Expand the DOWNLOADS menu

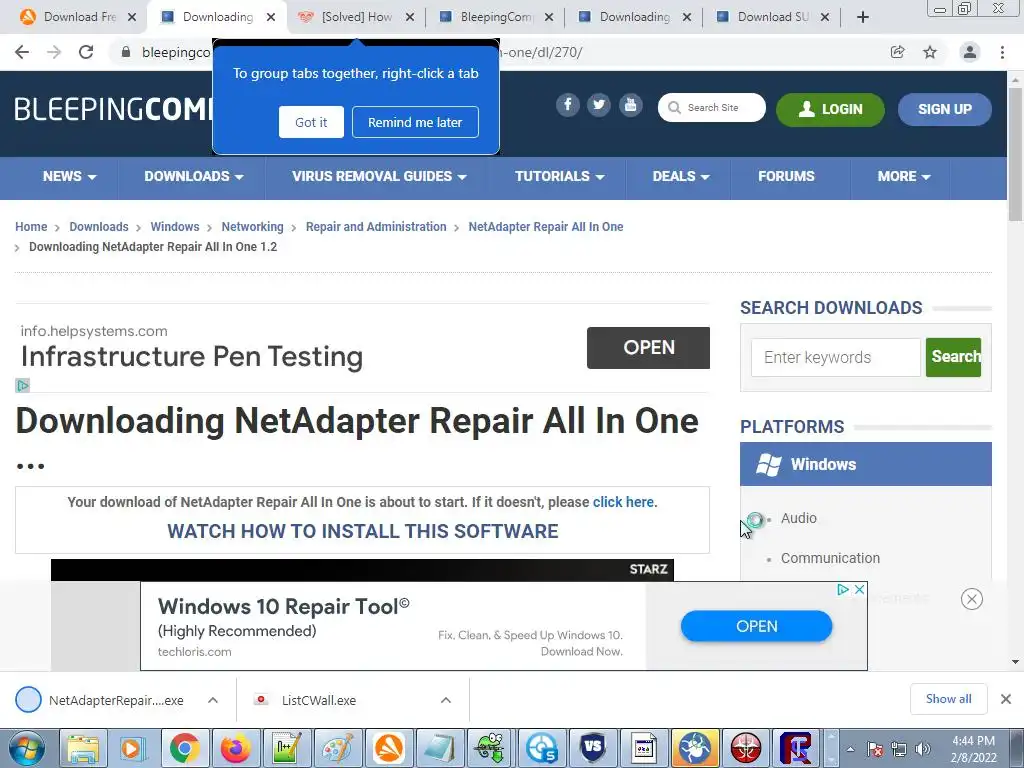click(194, 176)
